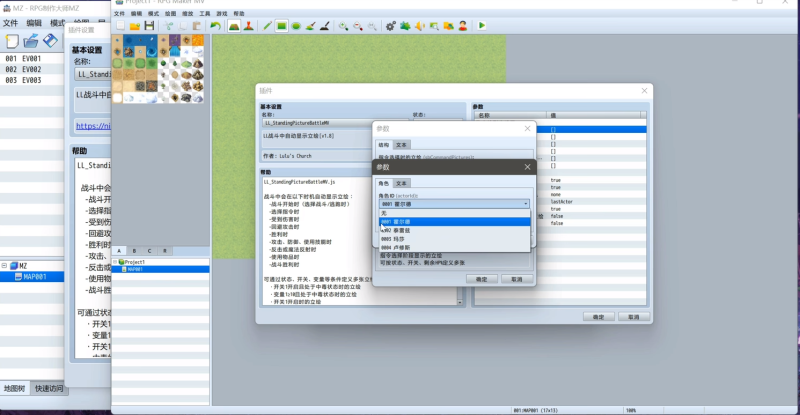800x415 pixels.
Task: Click the Cut scissors icon in MV toolbar
Action: (168, 26)
